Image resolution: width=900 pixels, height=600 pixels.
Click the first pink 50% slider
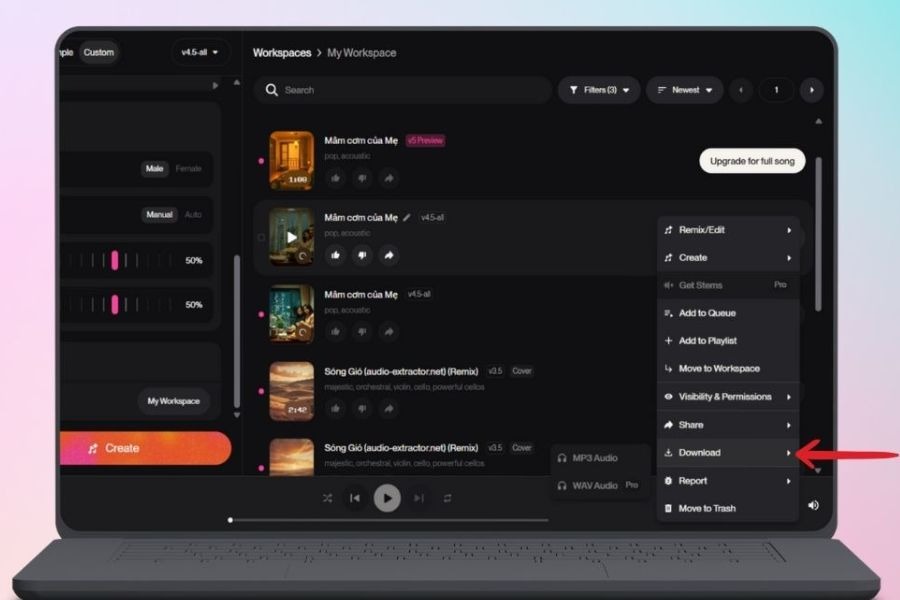tap(115, 260)
